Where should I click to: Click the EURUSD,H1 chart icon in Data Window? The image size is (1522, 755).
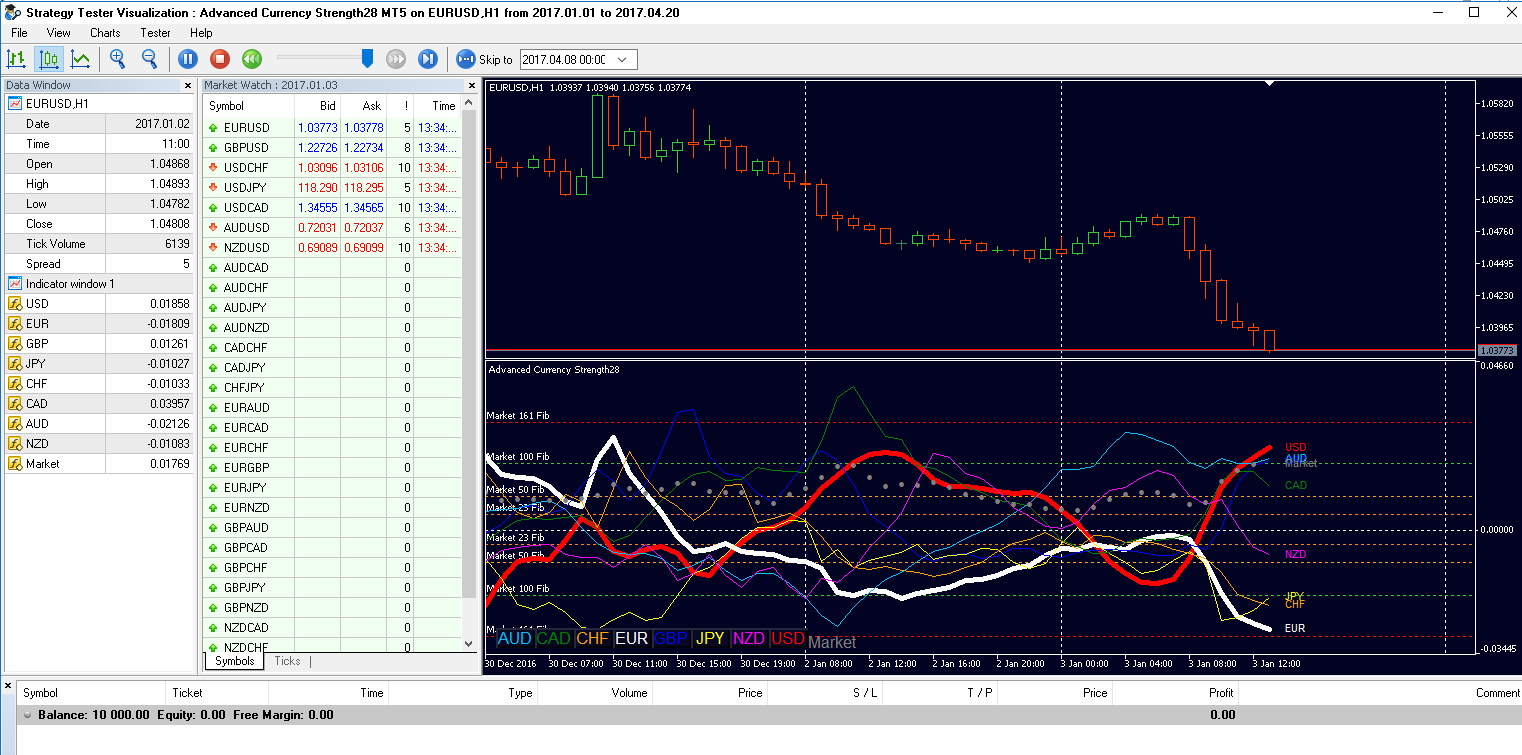tap(15, 104)
